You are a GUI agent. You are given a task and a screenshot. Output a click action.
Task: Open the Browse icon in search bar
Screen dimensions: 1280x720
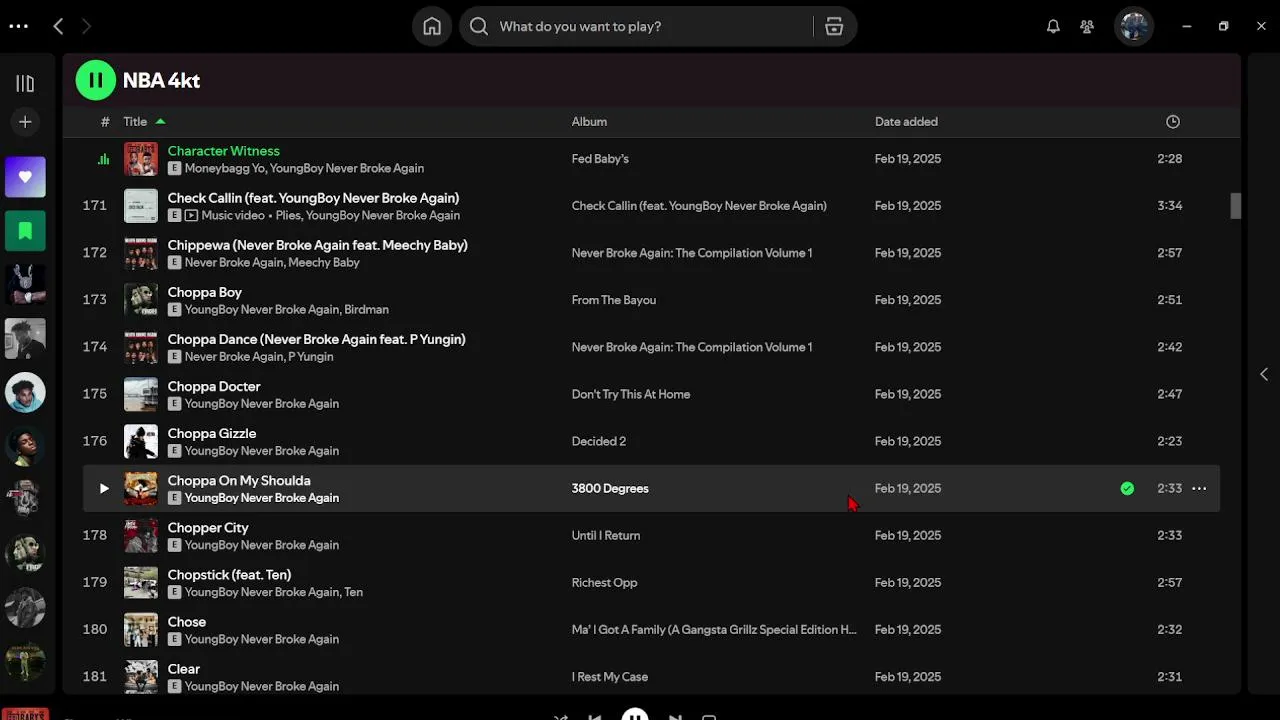pos(834,27)
